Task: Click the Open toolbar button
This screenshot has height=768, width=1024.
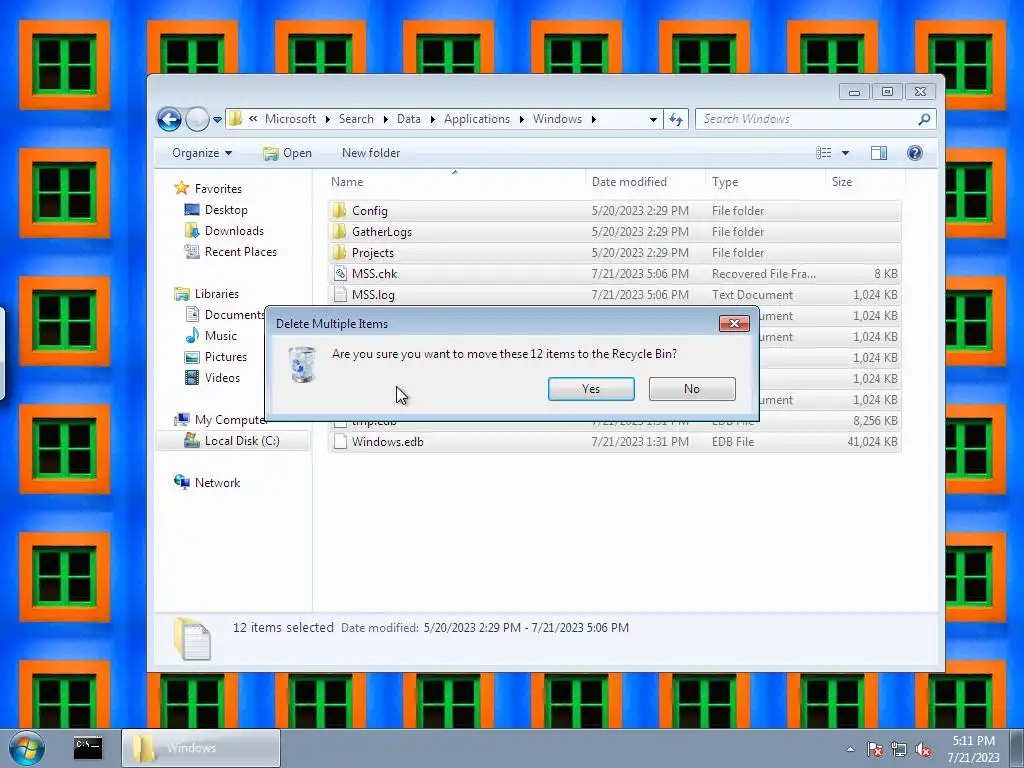Action: [x=287, y=153]
